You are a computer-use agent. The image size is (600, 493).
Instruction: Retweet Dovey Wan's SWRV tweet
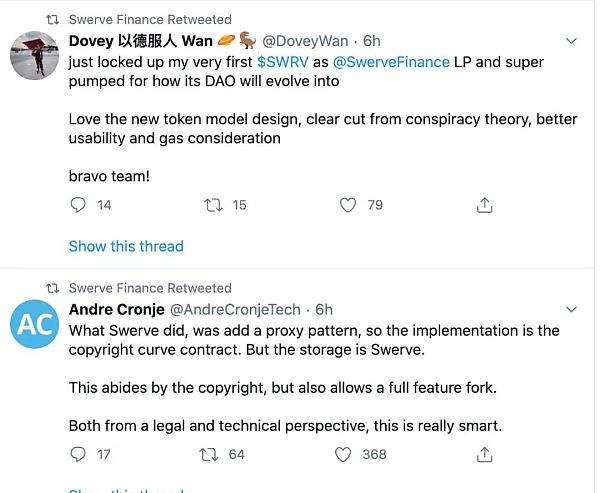212,205
